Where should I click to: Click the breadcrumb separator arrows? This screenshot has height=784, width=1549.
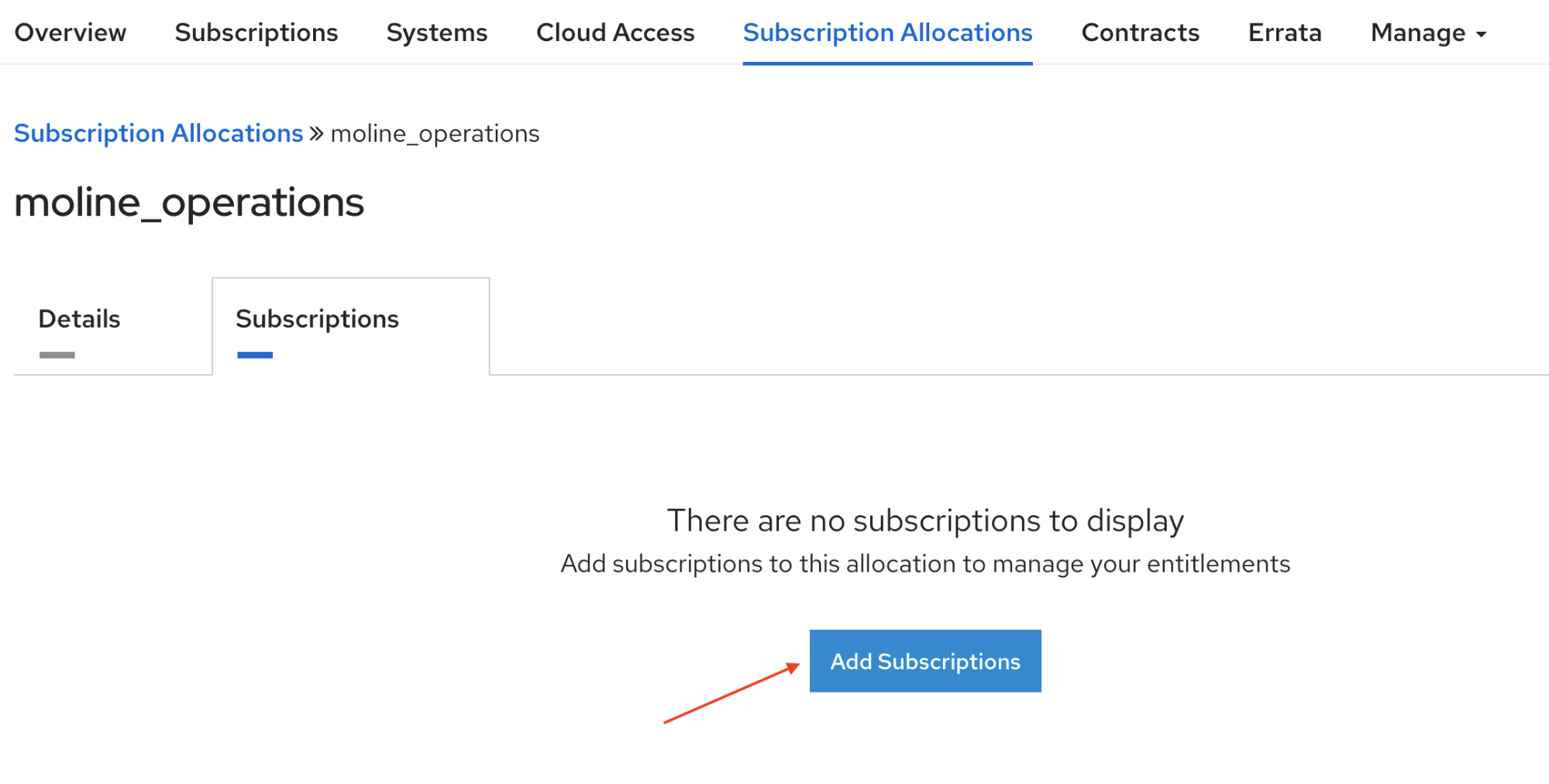pyautogui.click(x=317, y=132)
